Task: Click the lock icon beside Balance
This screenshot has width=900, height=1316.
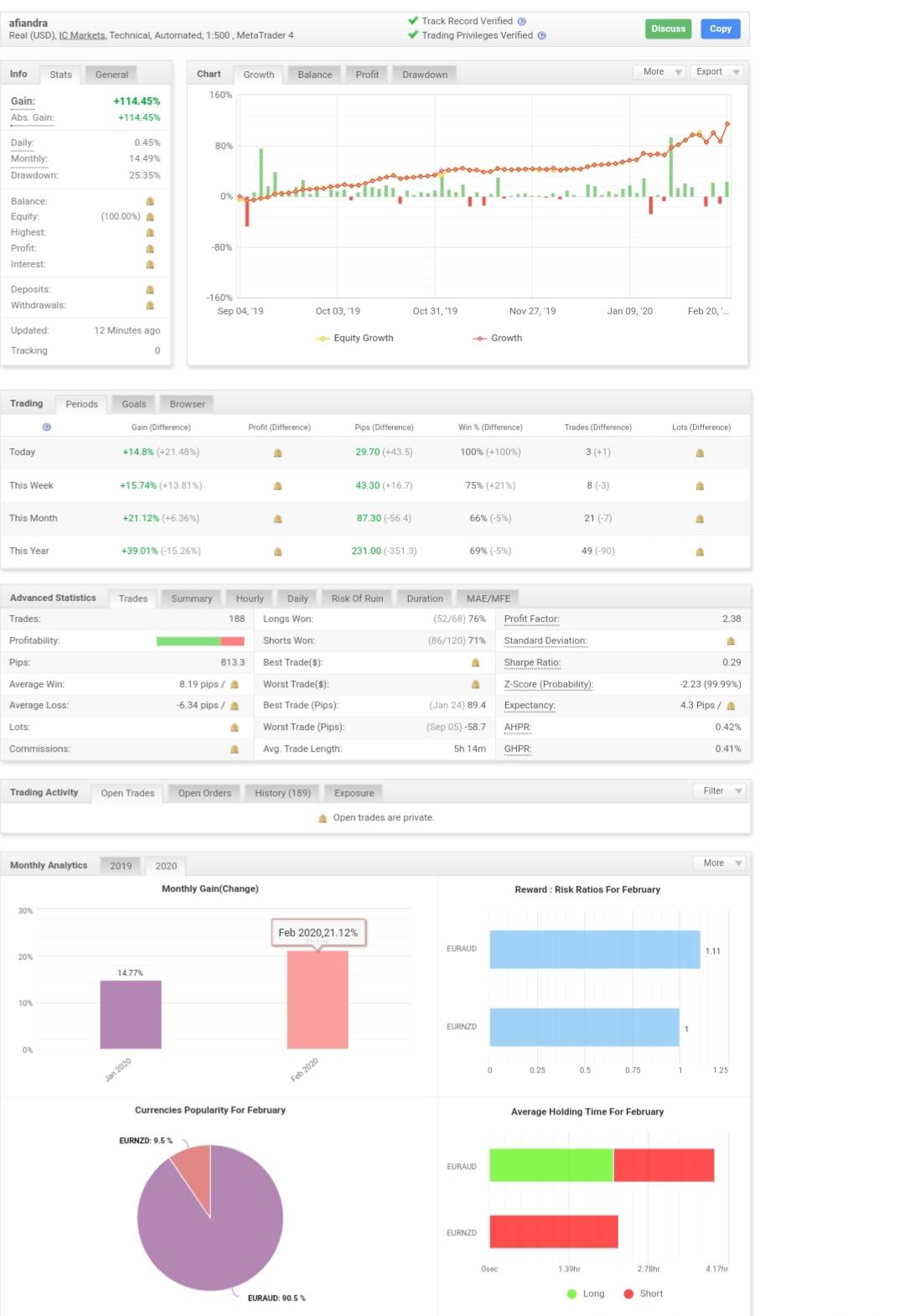Action: tap(150, 201)
